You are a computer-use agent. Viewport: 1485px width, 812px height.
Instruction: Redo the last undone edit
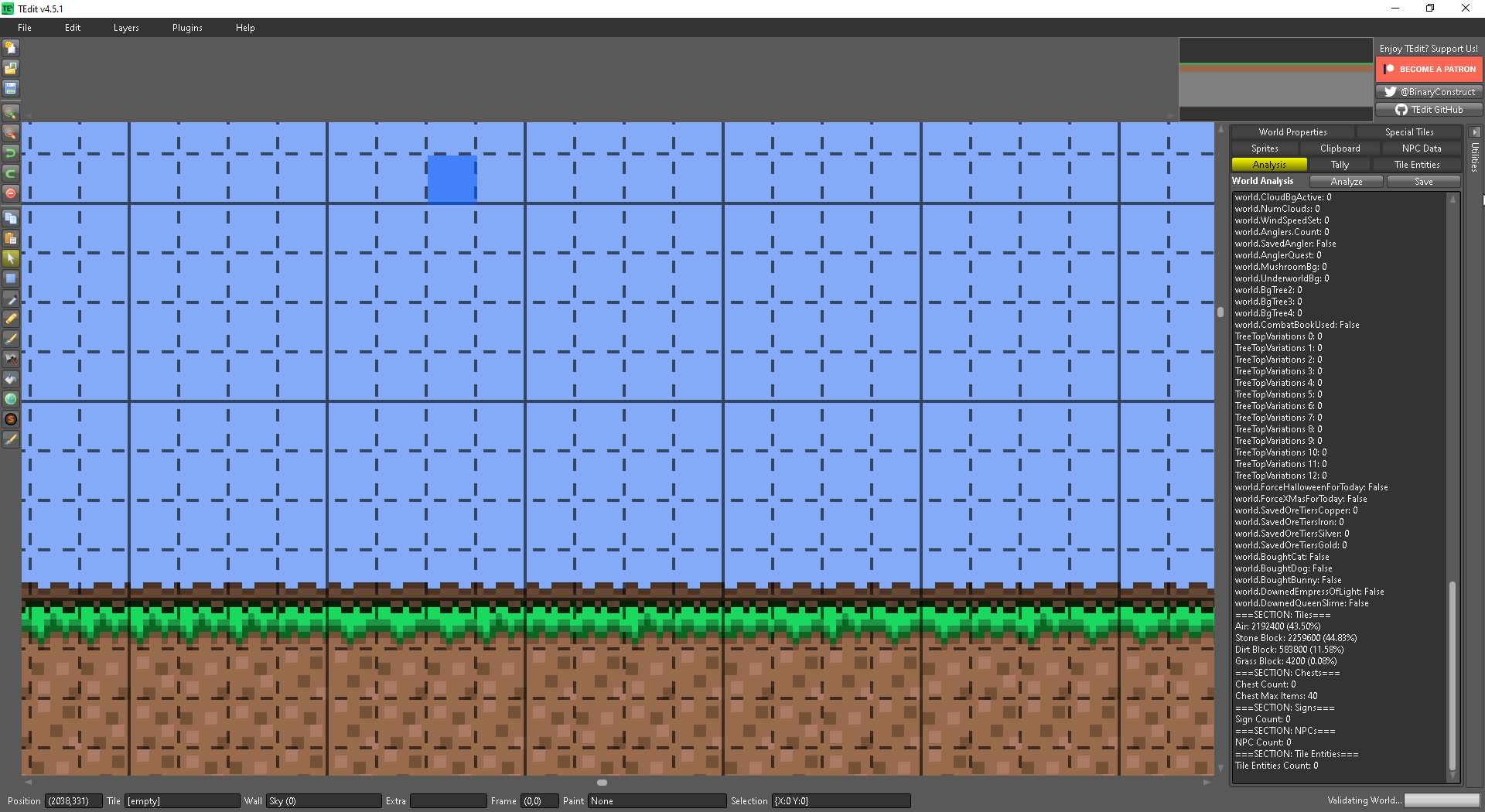pyautogui.click(x=11, y=173)
